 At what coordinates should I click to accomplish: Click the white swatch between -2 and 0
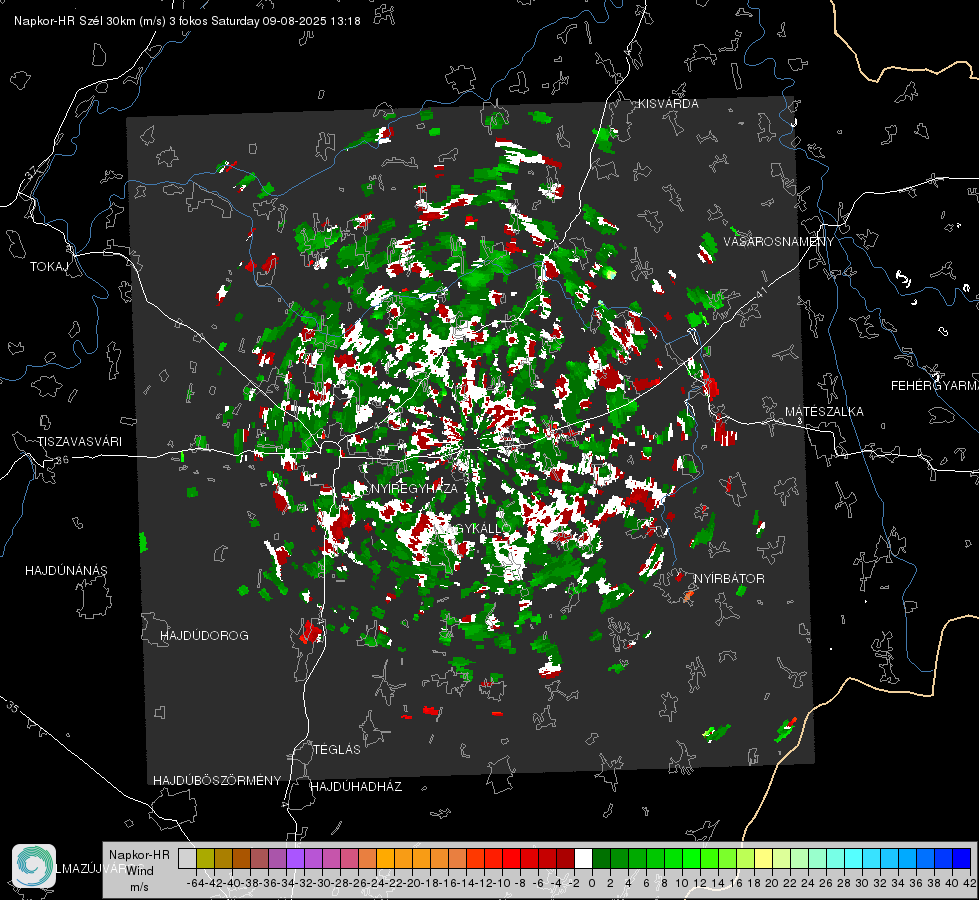[584, 858]
